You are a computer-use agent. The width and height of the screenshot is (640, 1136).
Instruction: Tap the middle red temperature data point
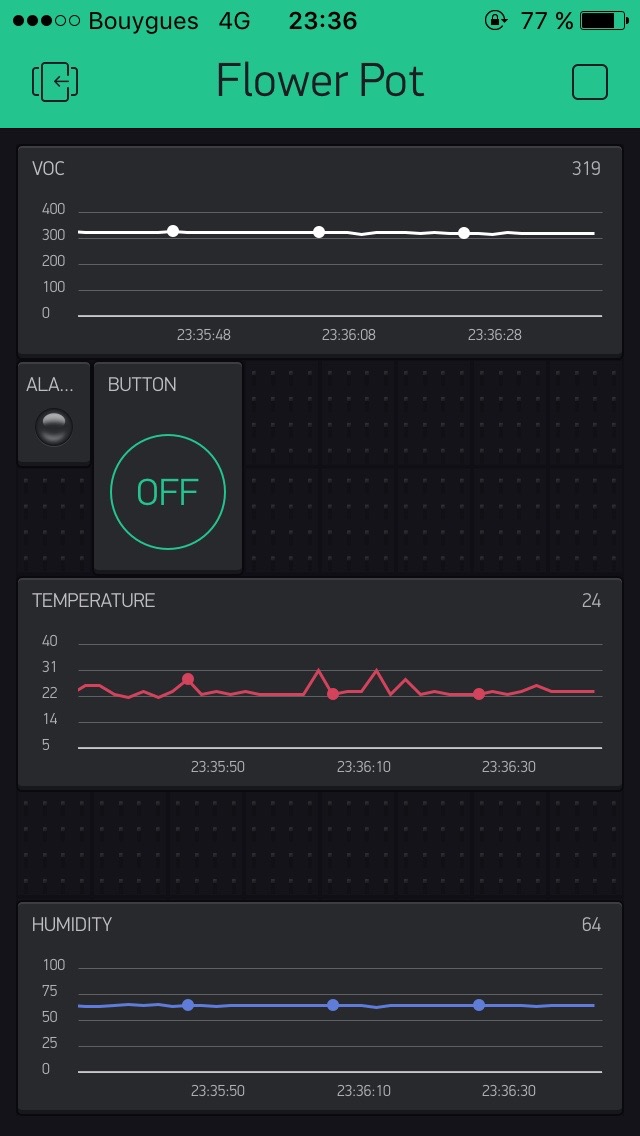(x=333, y=694)
